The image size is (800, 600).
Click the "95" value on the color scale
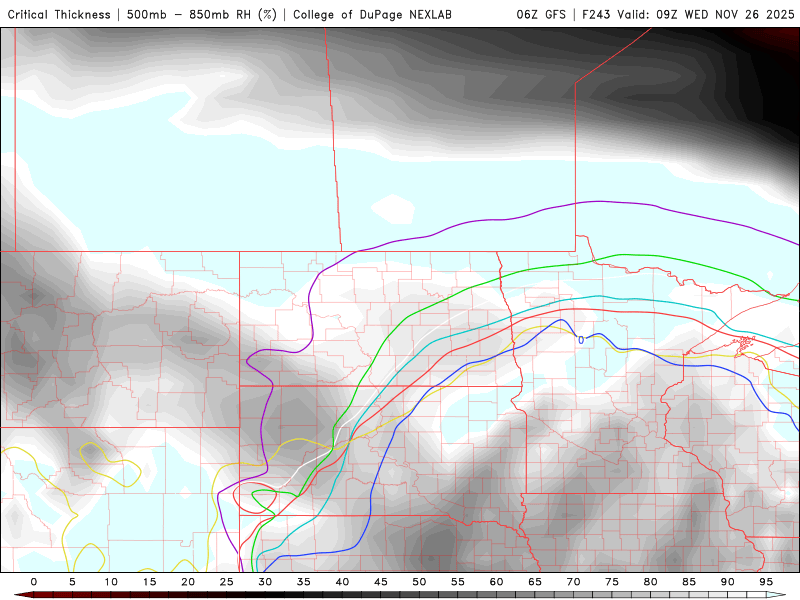[766, 582]
